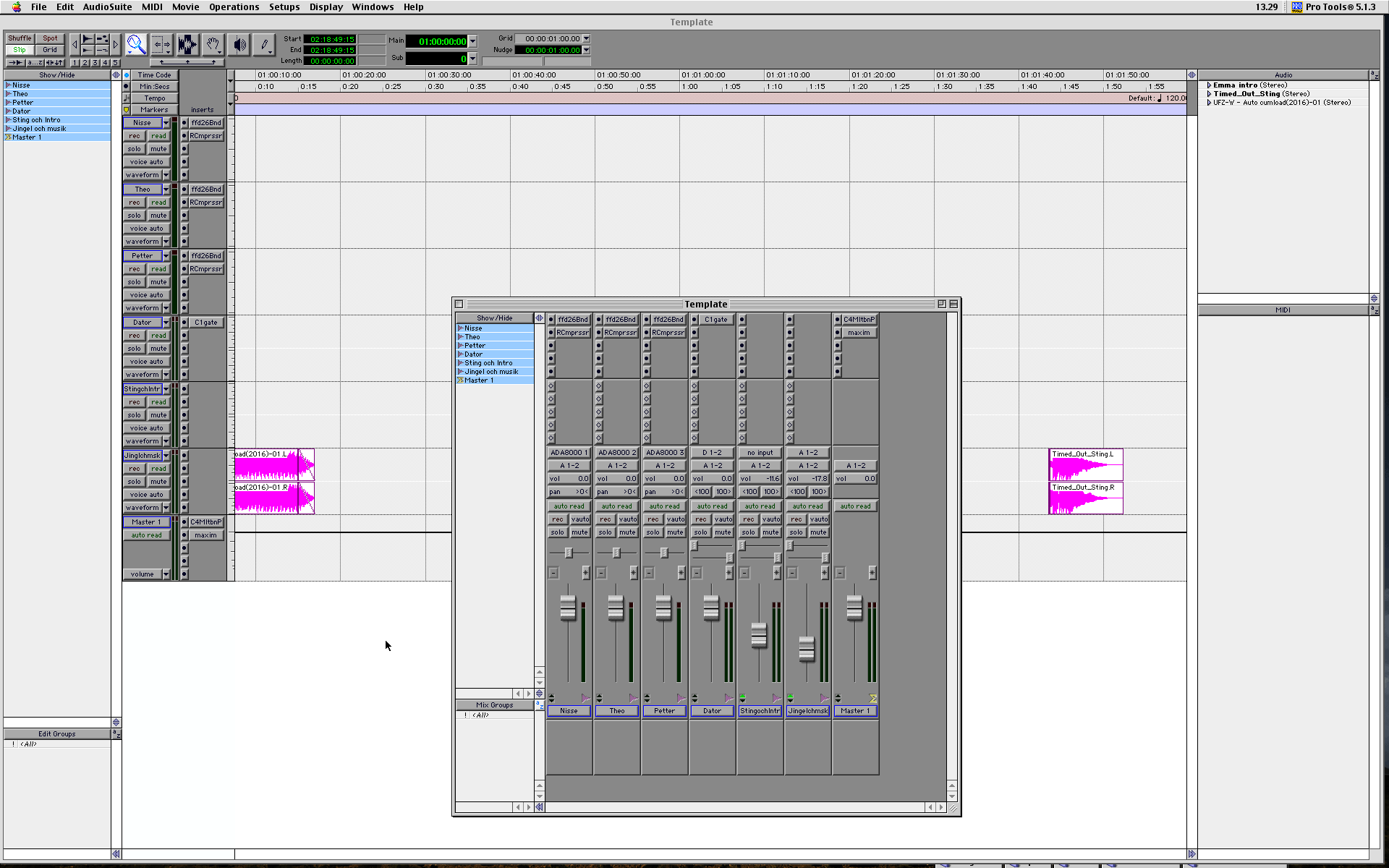The height and width of the screenshot is (868, 1389).
Task: Select the Zoomer magnifier tool
Action: click(136, 45)
